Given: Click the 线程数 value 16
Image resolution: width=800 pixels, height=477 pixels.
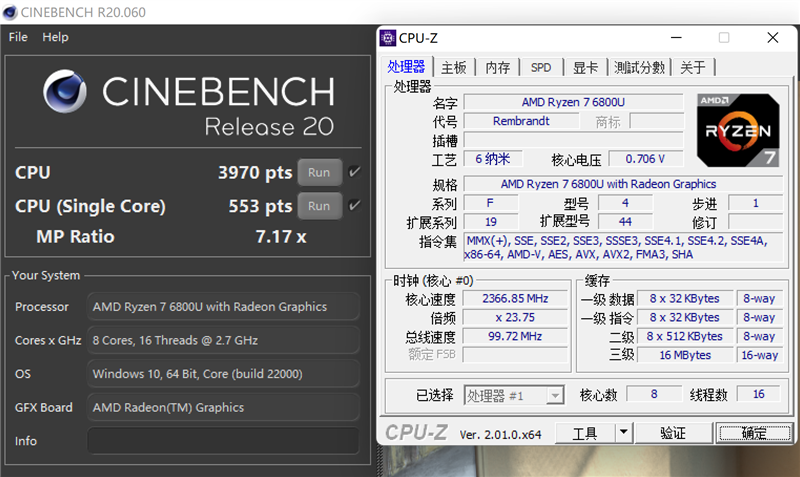Looking at the screenshot, I should (759, 394).
